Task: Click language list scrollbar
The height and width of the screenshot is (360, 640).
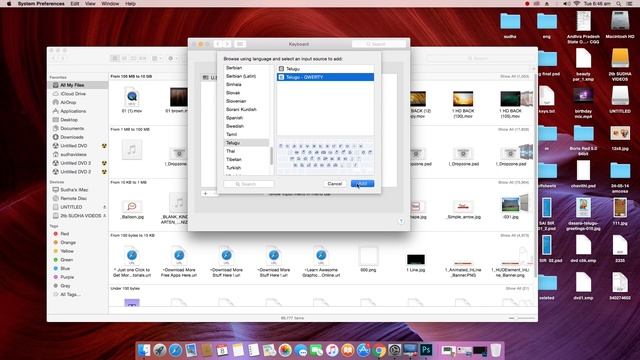Action: tap(271, 156)
